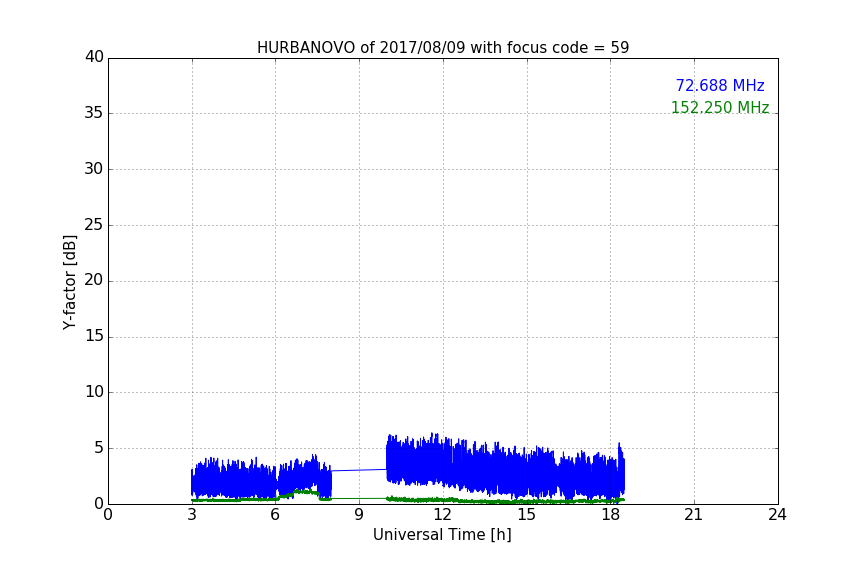Click the y-axis tick label 40
Screen dimensions: 864x576
94,57
